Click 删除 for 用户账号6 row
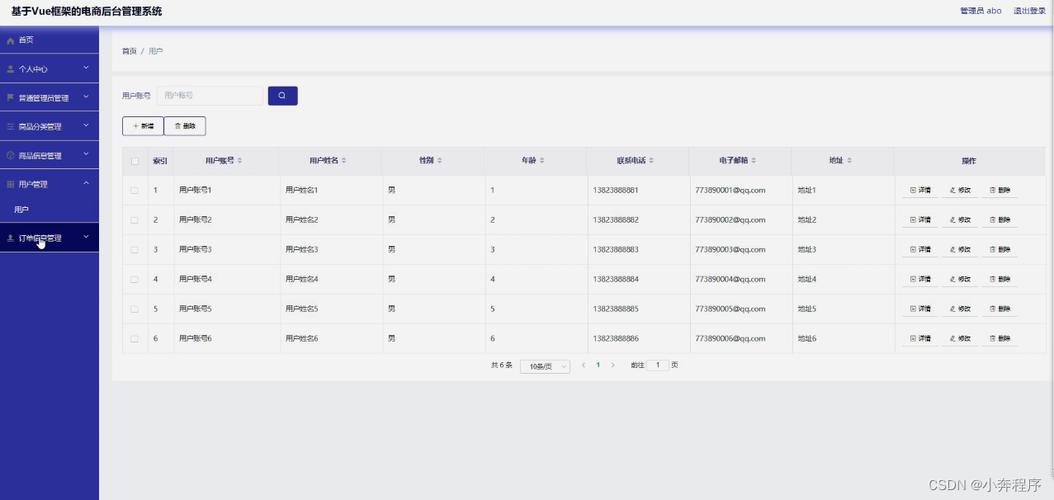1054x500 pixels. tap(1000, 339)
